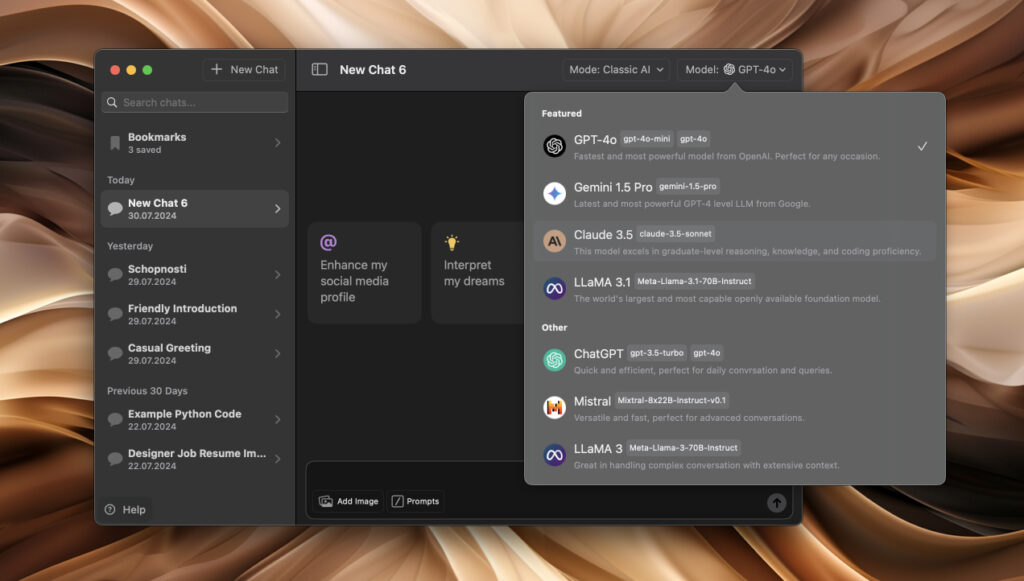Click the Add Image picture icon
The image size is (1024, 581).
point(325,501)
